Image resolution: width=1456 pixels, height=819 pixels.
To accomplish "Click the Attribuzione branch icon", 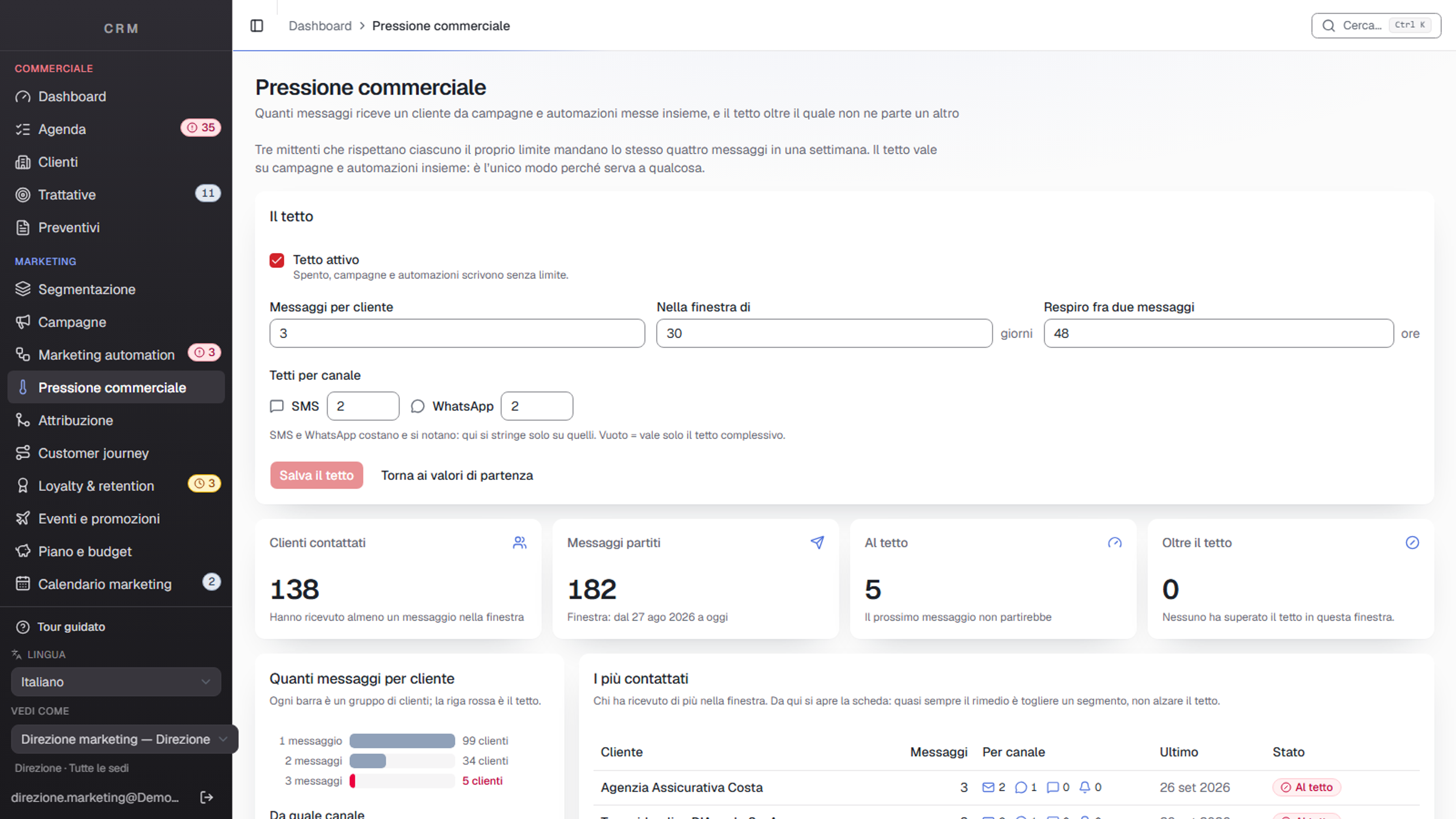I will point(23,420).
